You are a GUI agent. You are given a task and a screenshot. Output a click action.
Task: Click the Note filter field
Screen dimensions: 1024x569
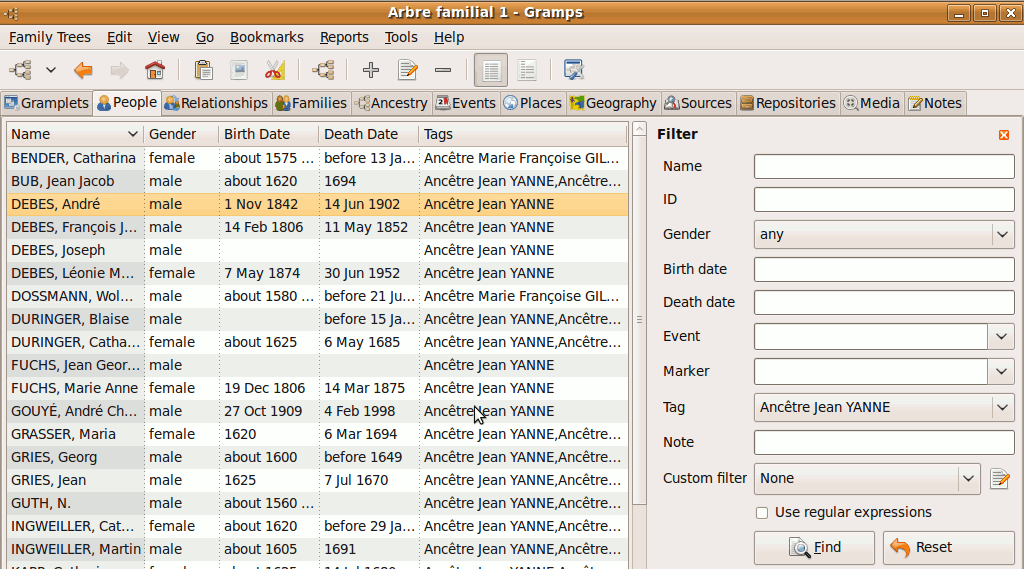[x=884, y=442]
